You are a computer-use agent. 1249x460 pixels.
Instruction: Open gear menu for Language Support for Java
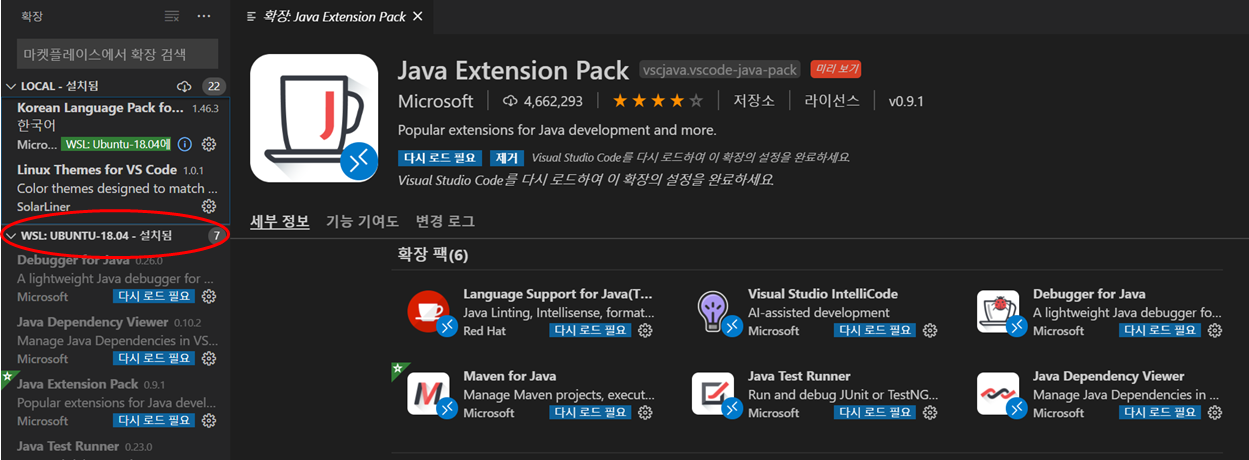[646, 330]
